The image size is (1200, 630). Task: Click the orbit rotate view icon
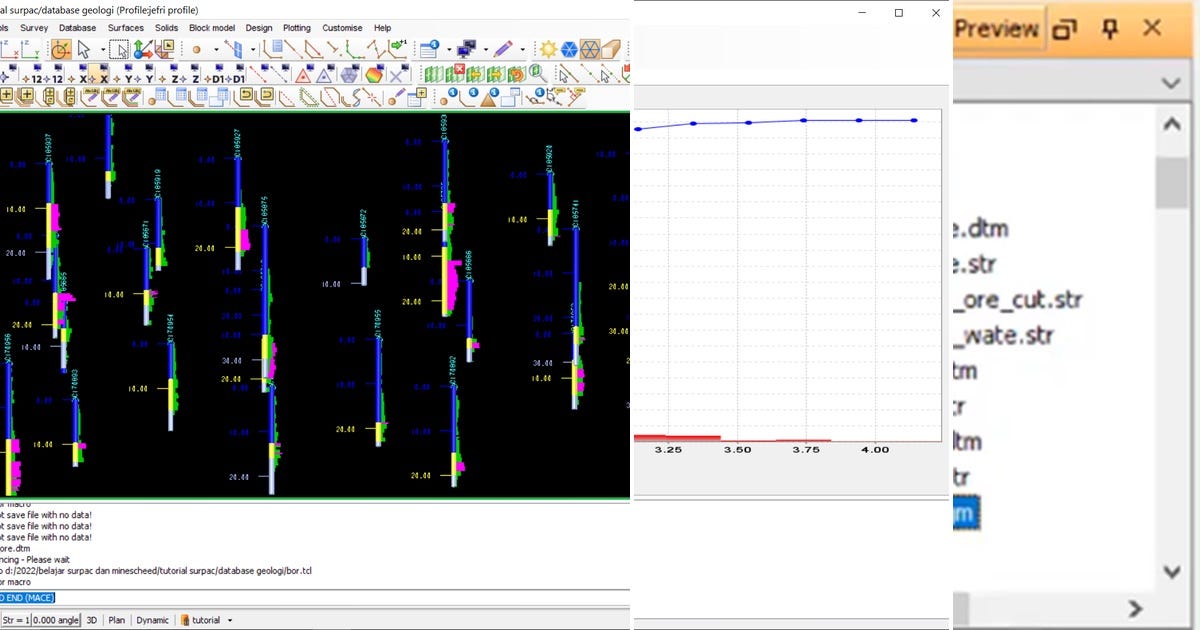click(61, 49)
